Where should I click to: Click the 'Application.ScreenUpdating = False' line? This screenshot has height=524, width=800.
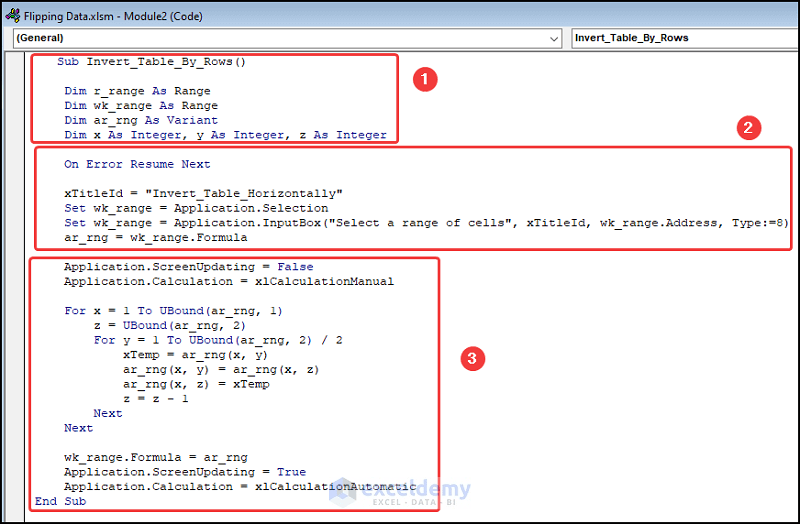[189, 267]
